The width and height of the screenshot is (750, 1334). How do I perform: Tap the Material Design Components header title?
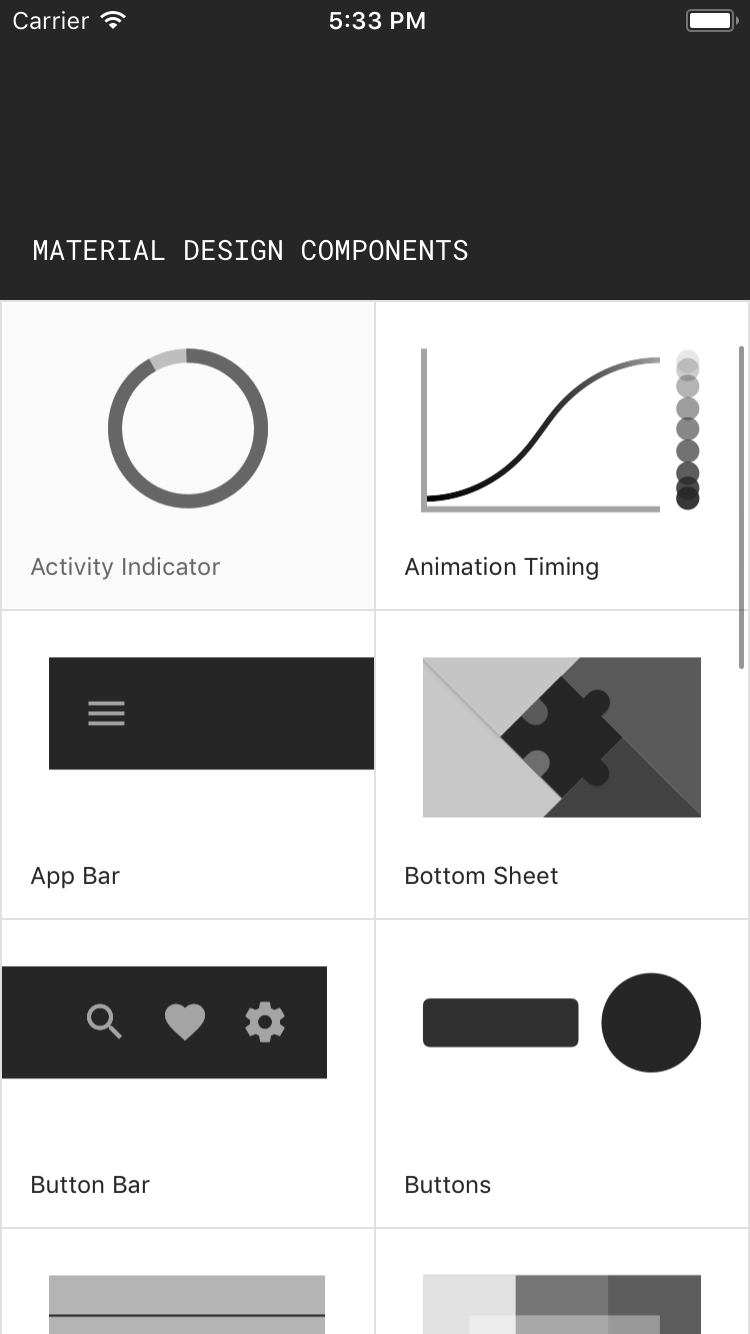click(x=250, y=250)
